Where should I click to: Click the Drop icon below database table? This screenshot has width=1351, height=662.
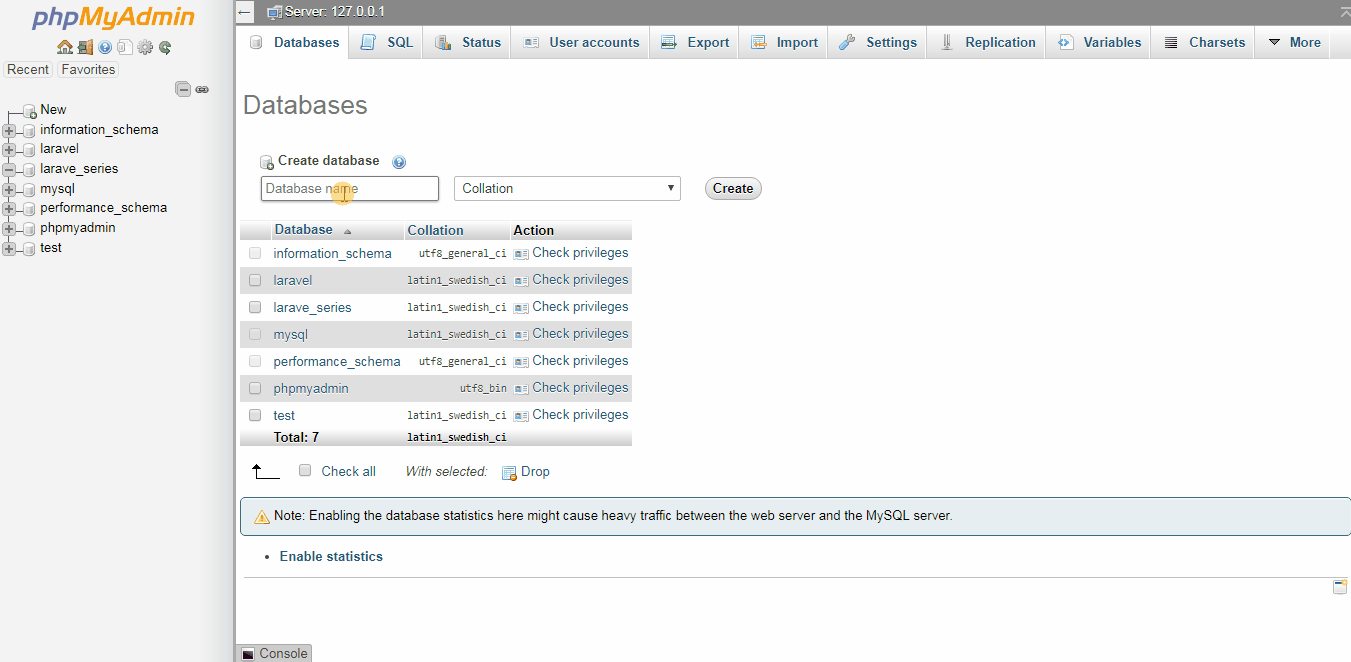509,472
